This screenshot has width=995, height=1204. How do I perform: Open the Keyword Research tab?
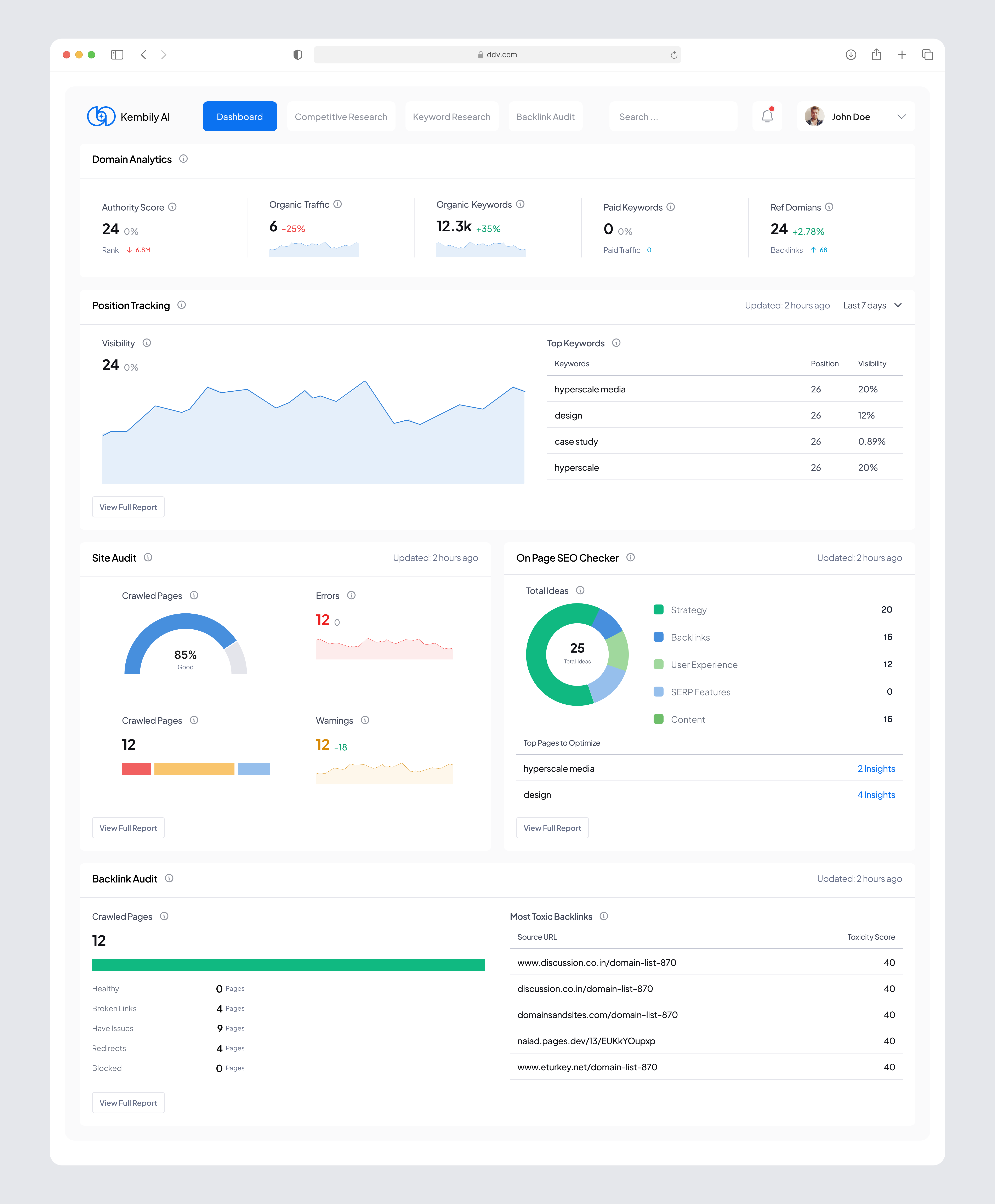click(x=452, y=116)
